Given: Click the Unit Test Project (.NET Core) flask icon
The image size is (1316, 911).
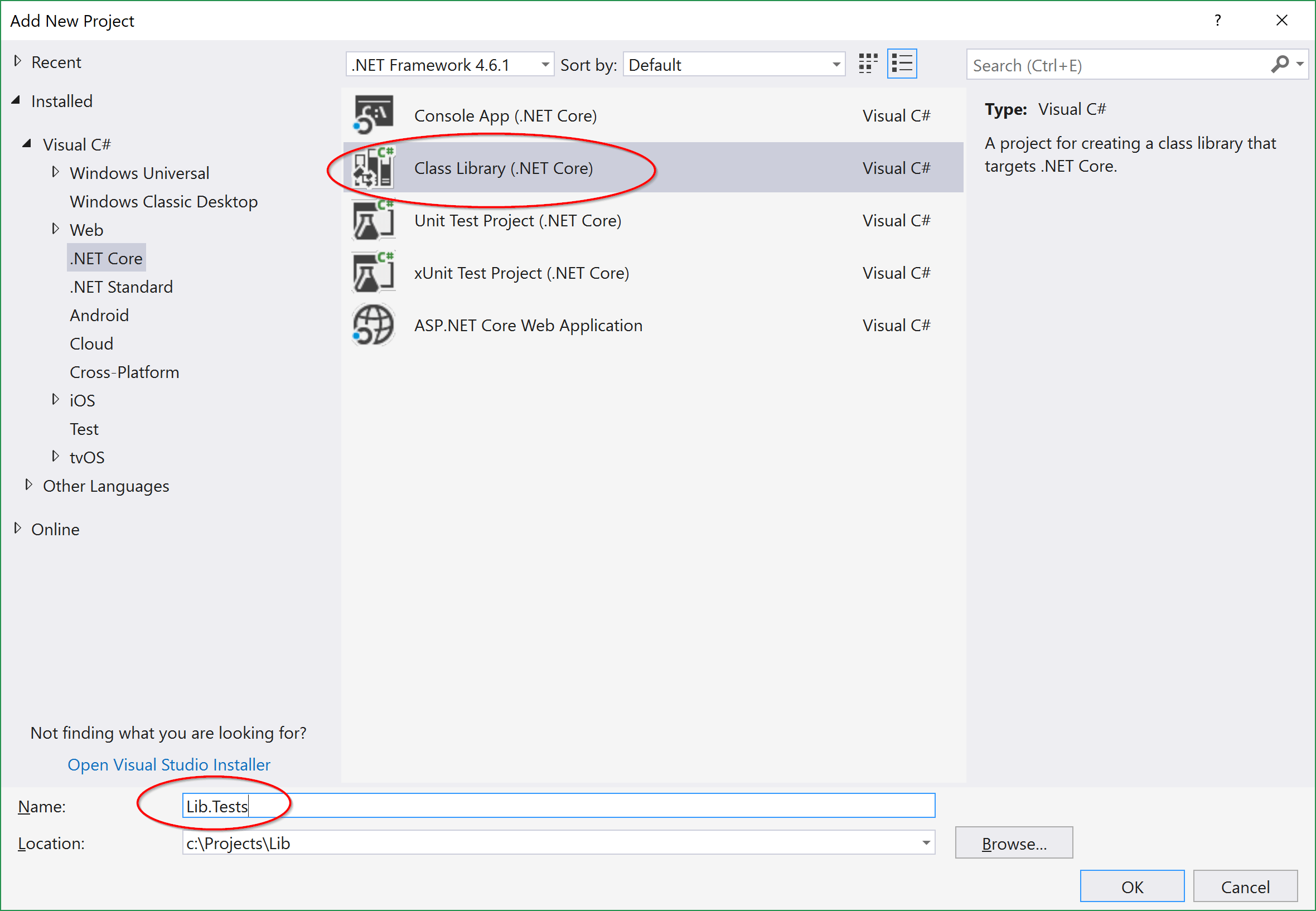Looking at the screenshot, I should click(374, 220).
